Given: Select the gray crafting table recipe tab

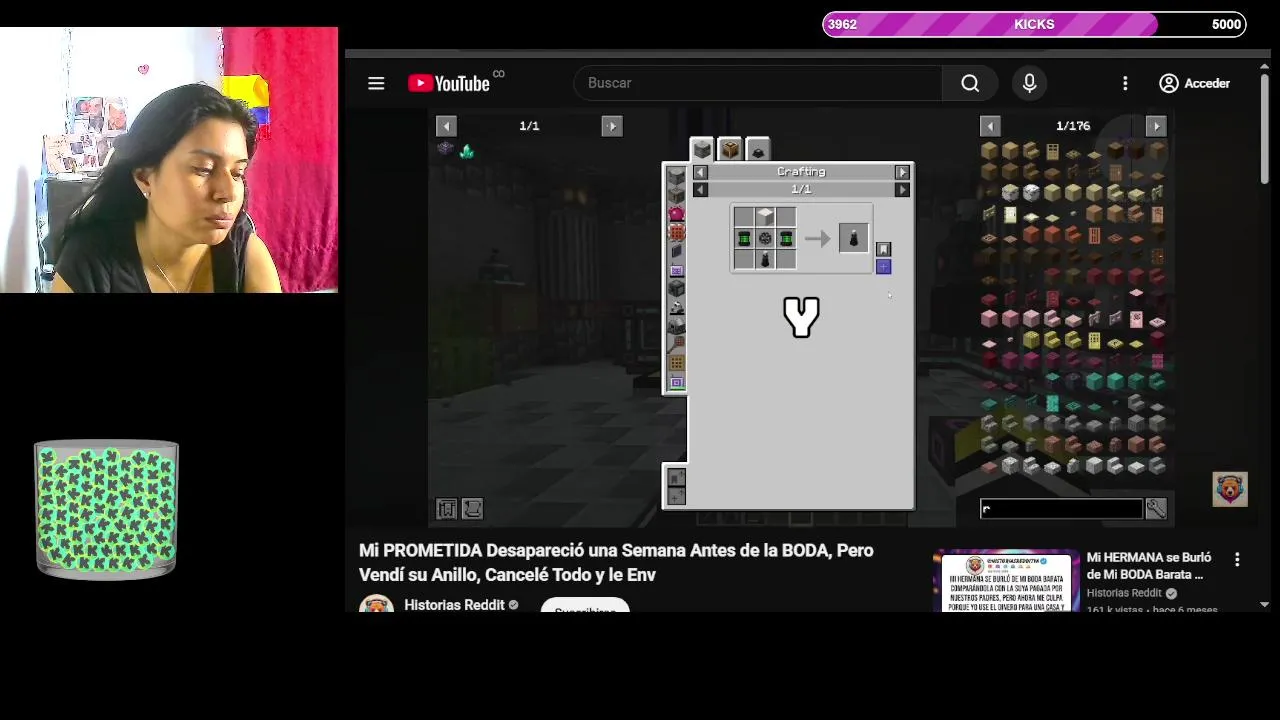Looking at the screenshot, I should 702,150.
